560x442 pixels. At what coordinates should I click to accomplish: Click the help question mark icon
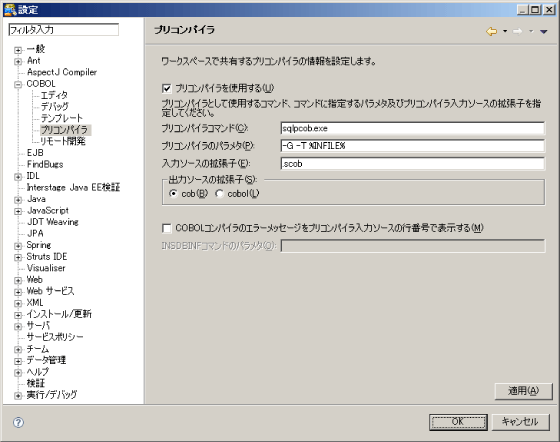(18, 423)
